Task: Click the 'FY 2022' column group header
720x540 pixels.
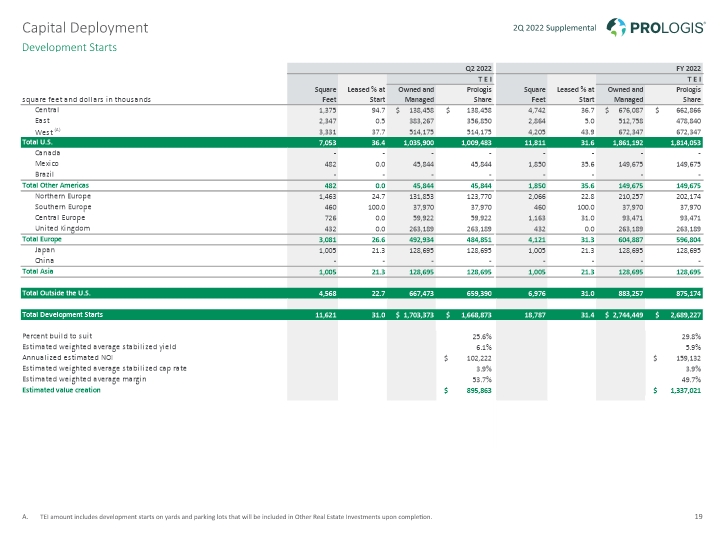Action: click(x=688, y=68)
